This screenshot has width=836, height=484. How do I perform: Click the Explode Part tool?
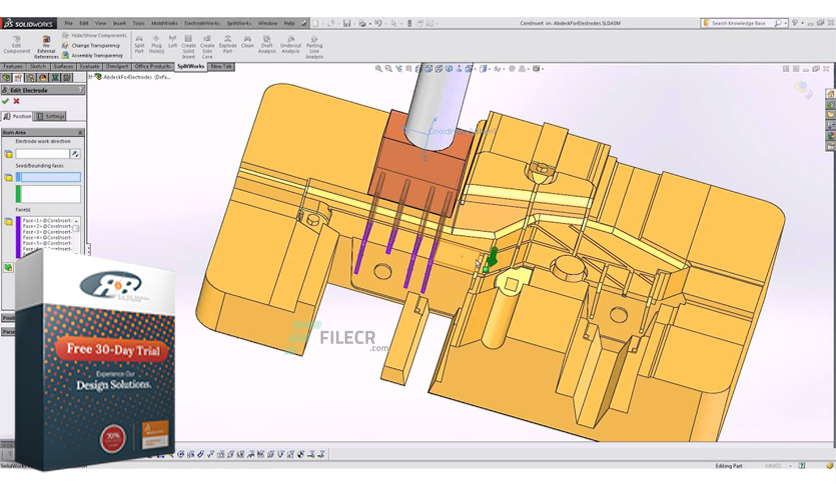coord(228,44)
